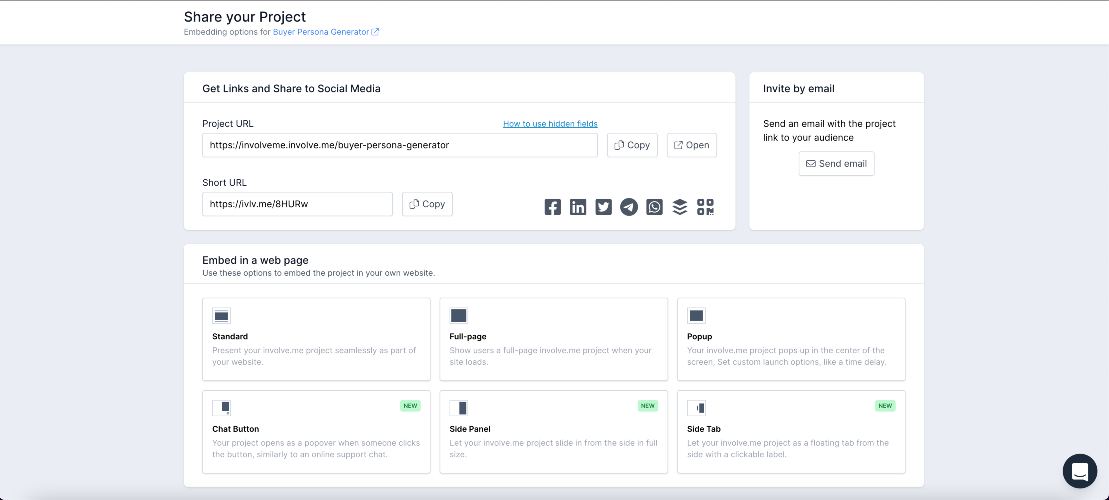This screenshot has width=1109, height=500.
Task: Select the Side Panel card description
Action: pyautogui.click(x=553, y=448)
